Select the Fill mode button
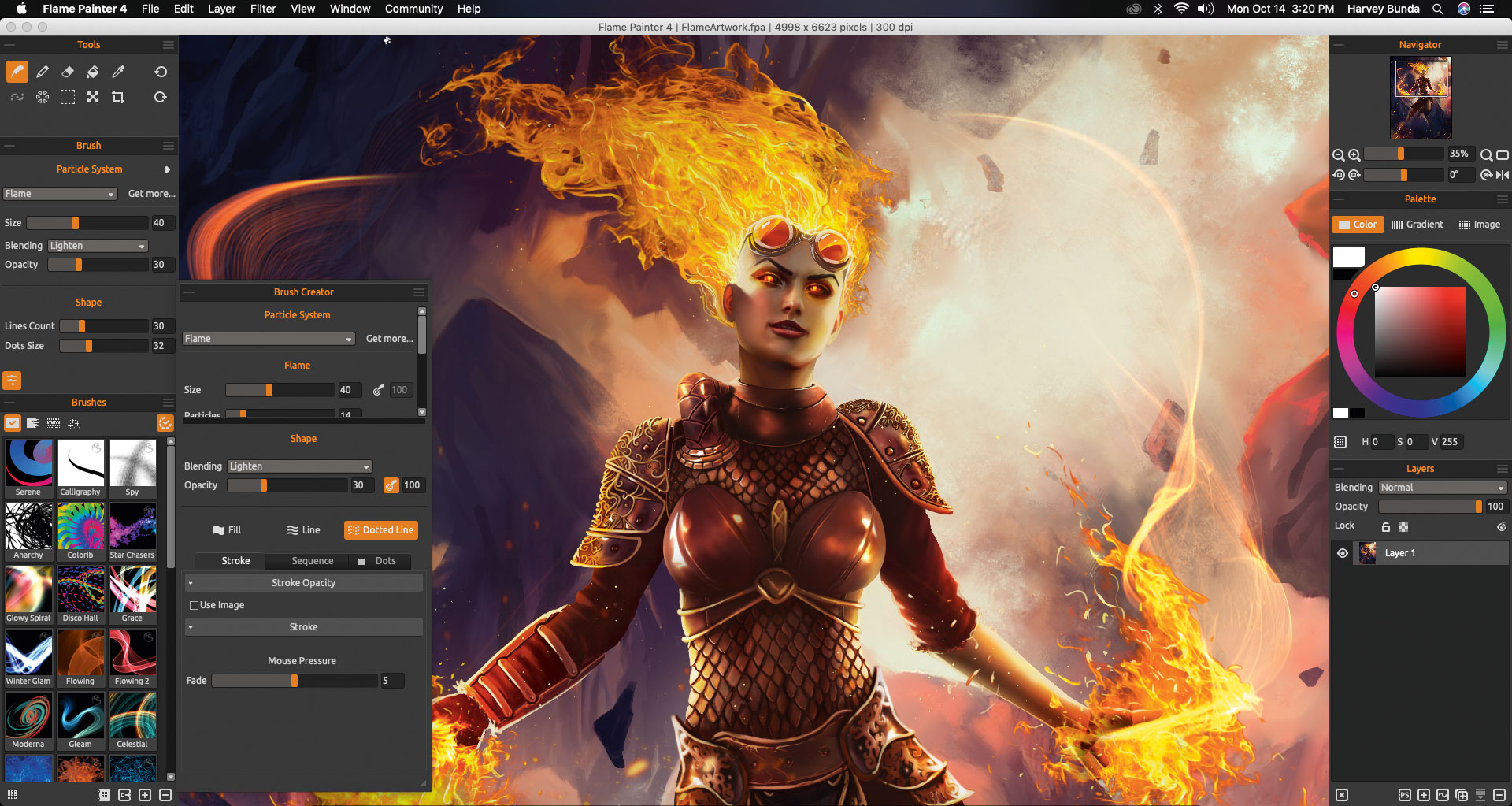Viewport: 1512px width, 806px height. pyautogui.click(x=228, y=530)
